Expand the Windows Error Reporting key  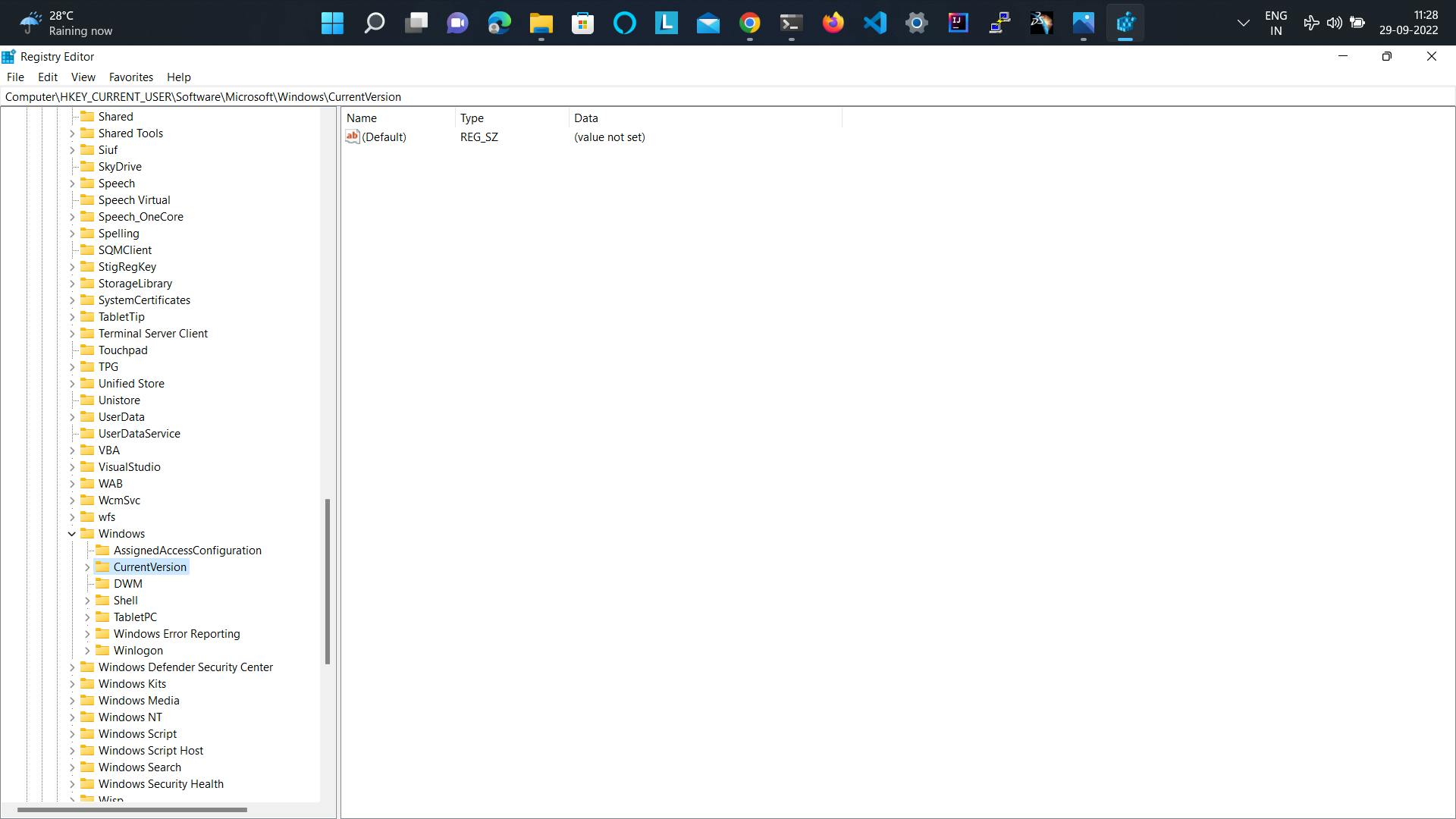click(87, 634)
